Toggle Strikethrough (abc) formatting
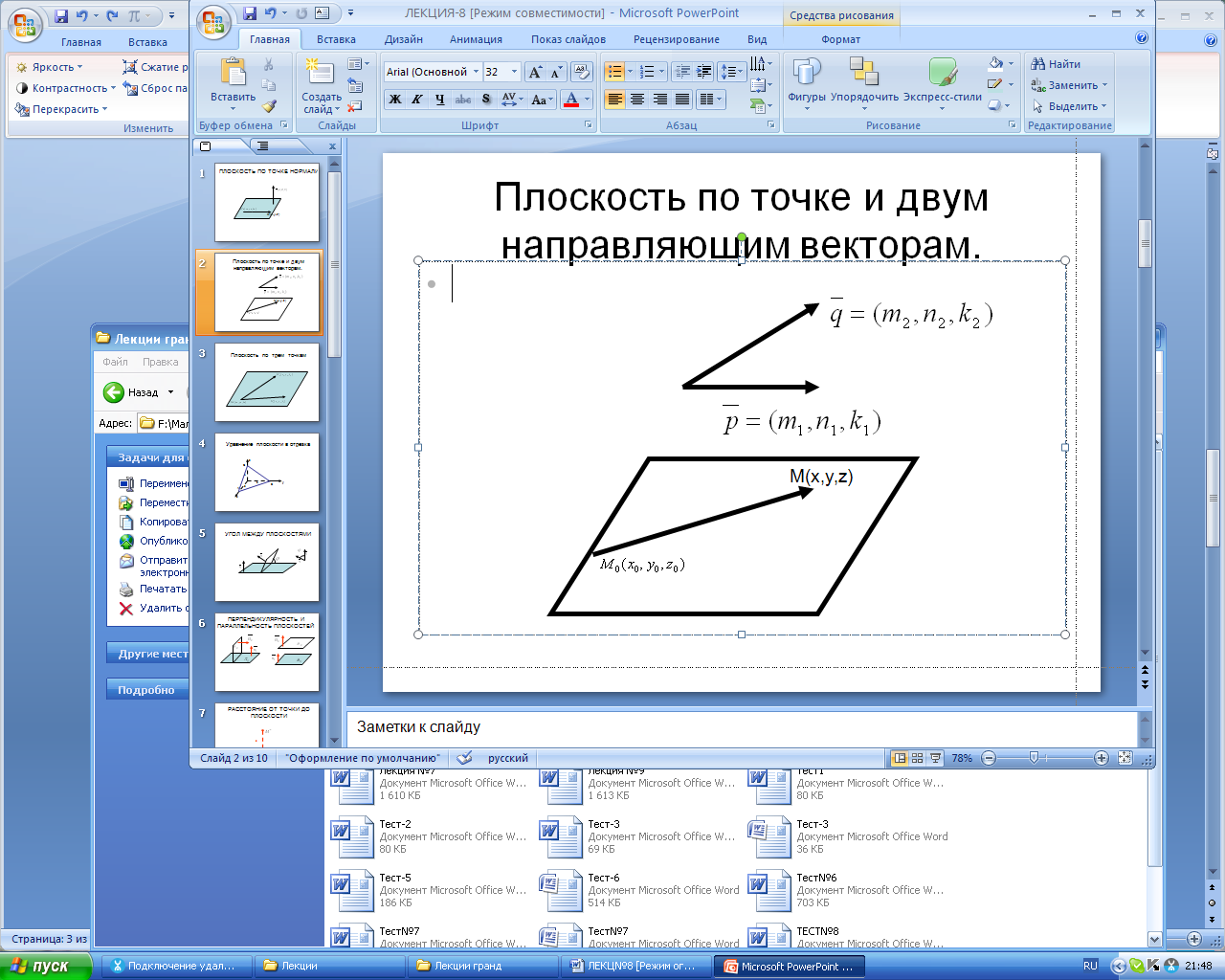The image size is (1225, 980). [x=463, y=100]
